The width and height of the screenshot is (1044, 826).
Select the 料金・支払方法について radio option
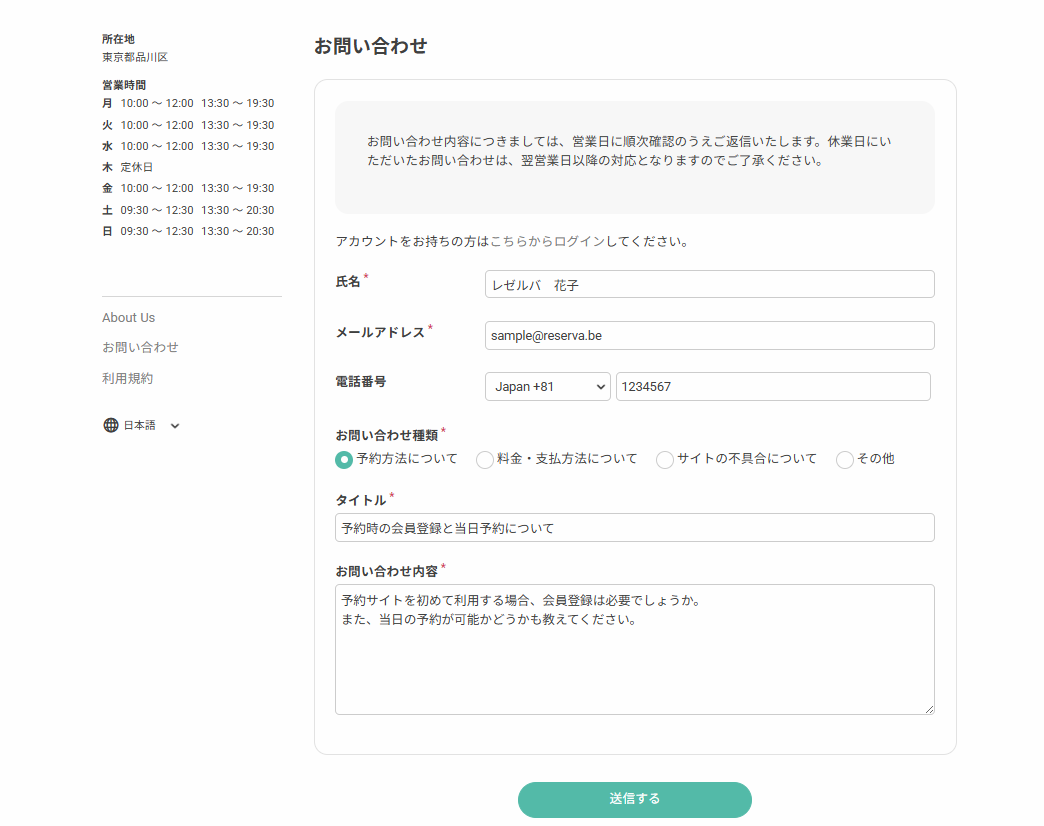tap(484, 460)
